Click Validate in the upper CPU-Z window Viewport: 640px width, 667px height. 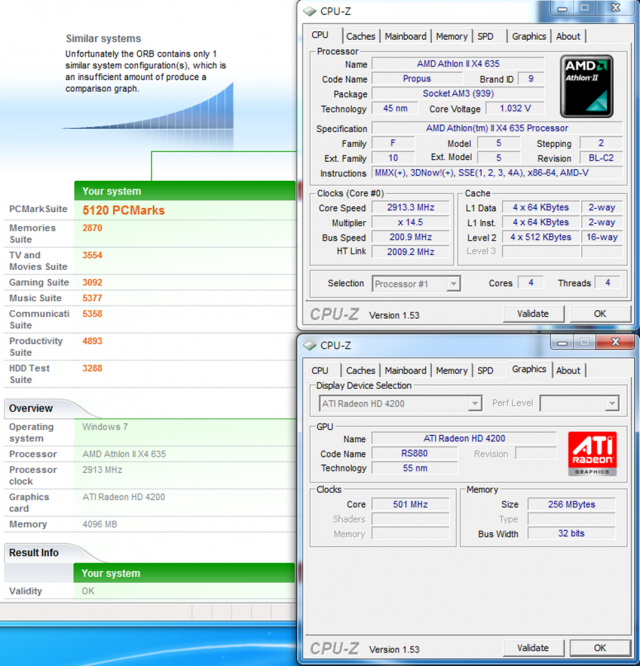coord(533,314)
